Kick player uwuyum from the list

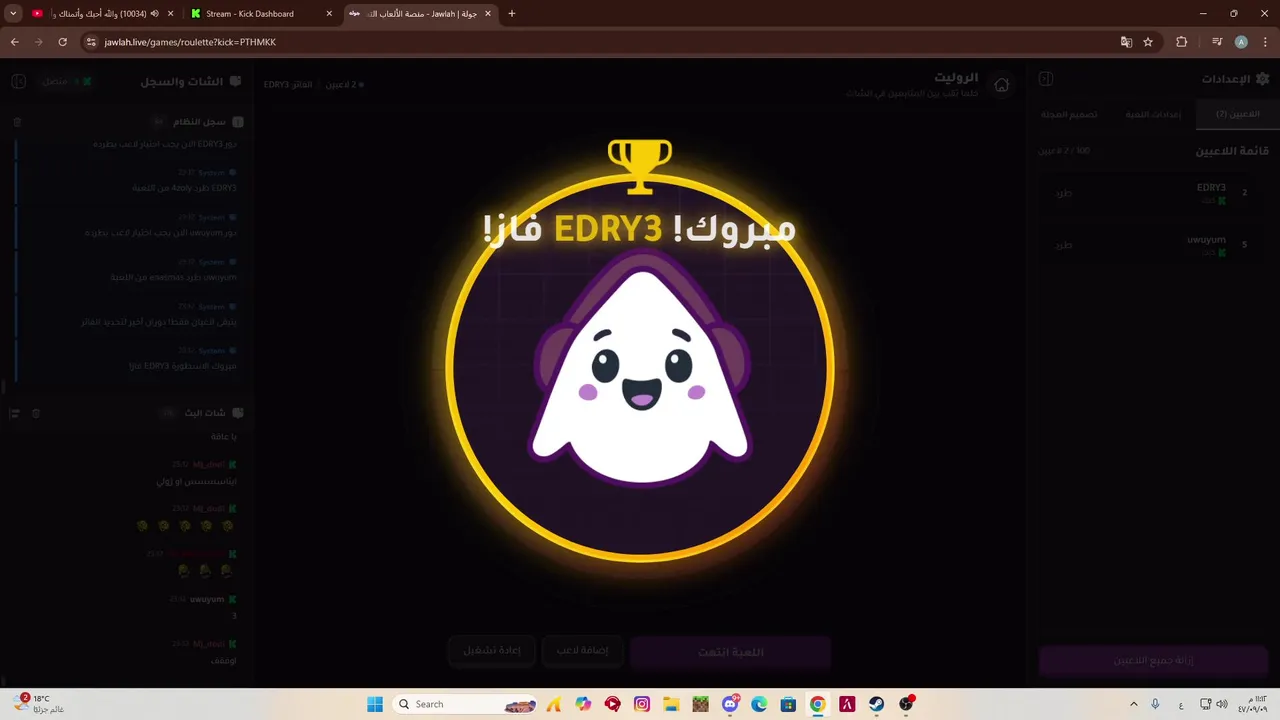click(1064, 245)
